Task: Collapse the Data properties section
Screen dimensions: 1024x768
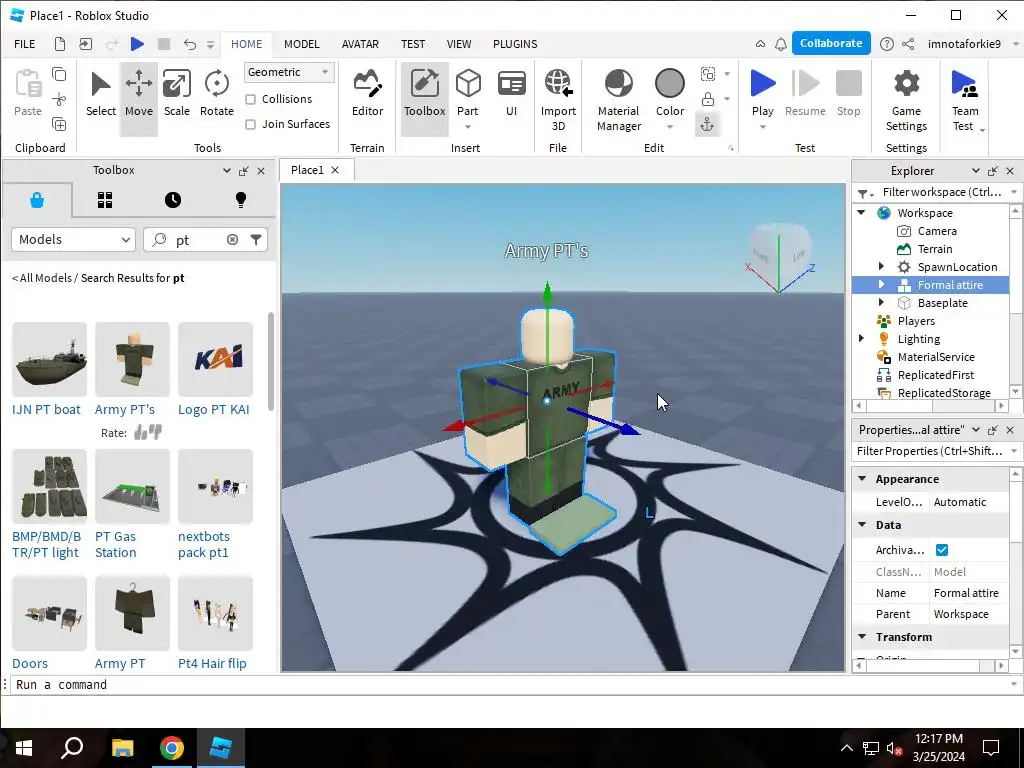Action: (862, 524)
